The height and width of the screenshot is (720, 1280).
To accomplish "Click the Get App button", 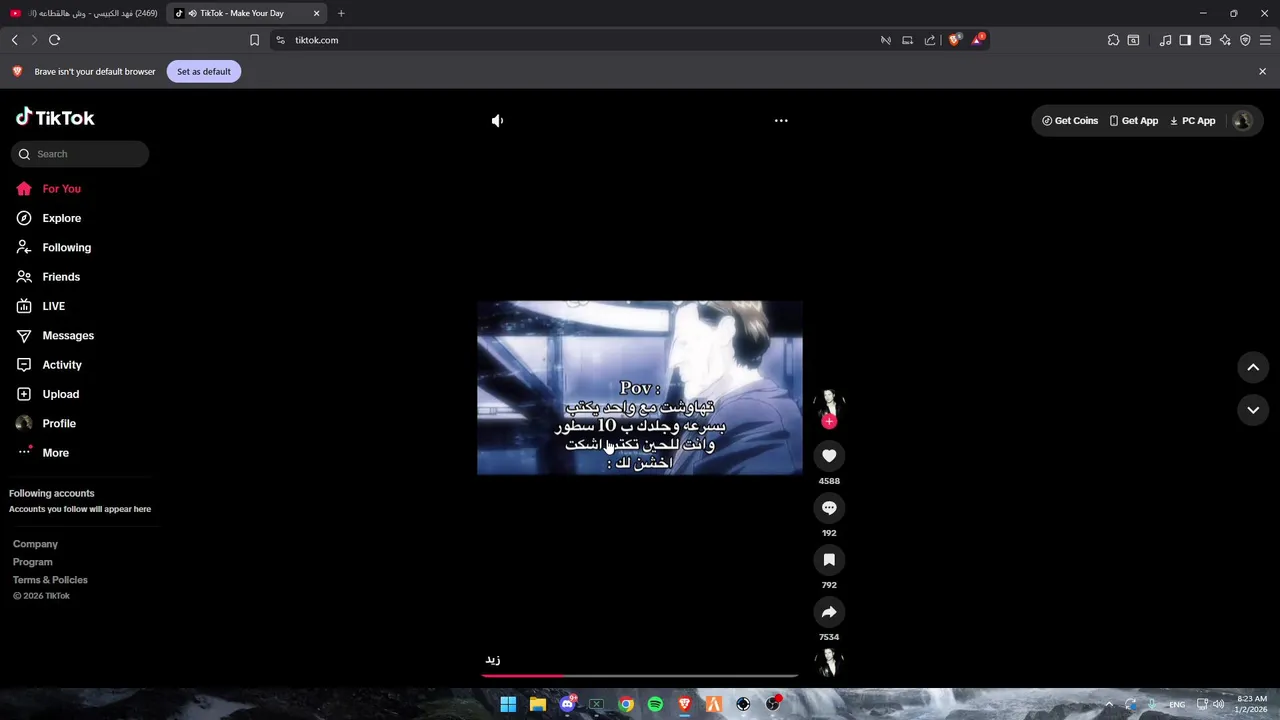I will (1133, 121).
